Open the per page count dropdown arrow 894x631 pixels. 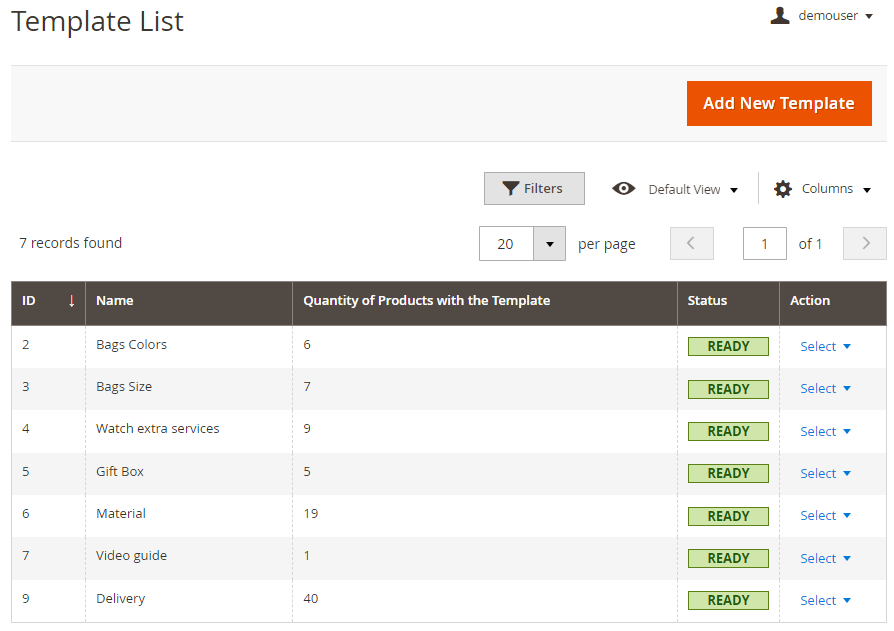coord(550,243)
